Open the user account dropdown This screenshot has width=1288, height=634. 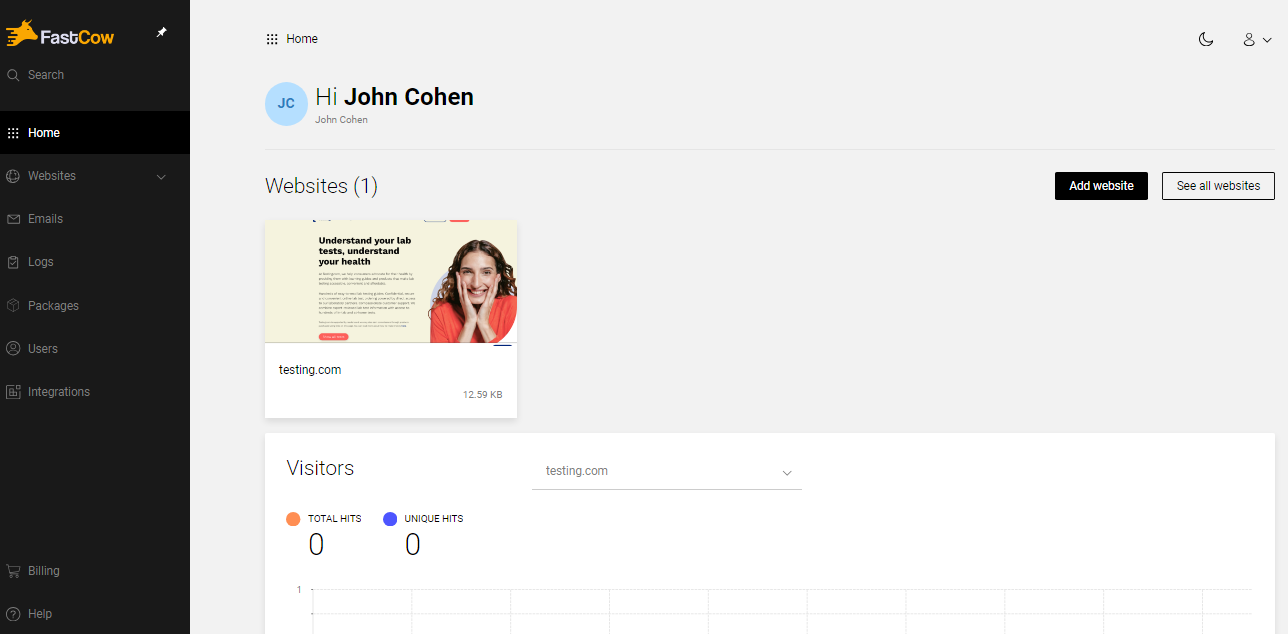click(x=1257, y=40)
